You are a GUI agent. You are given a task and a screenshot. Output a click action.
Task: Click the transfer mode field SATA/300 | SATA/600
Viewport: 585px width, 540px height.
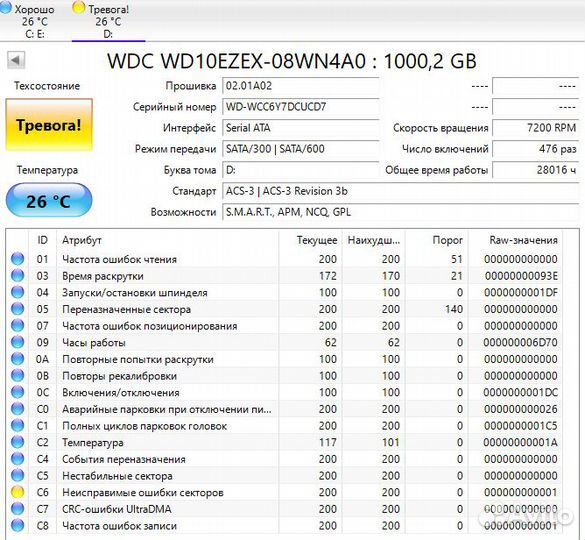pyautogui.click(x=301, y=149)
